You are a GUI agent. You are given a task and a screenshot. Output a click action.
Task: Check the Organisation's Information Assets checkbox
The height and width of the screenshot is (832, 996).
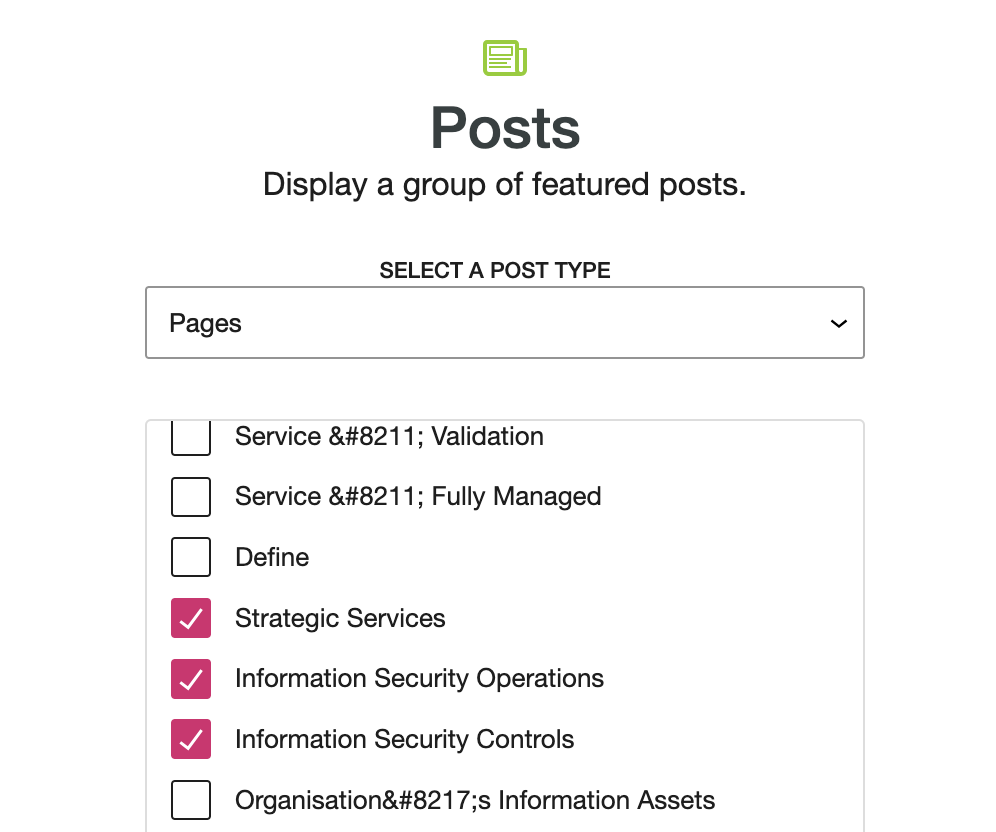click(191, 800)
